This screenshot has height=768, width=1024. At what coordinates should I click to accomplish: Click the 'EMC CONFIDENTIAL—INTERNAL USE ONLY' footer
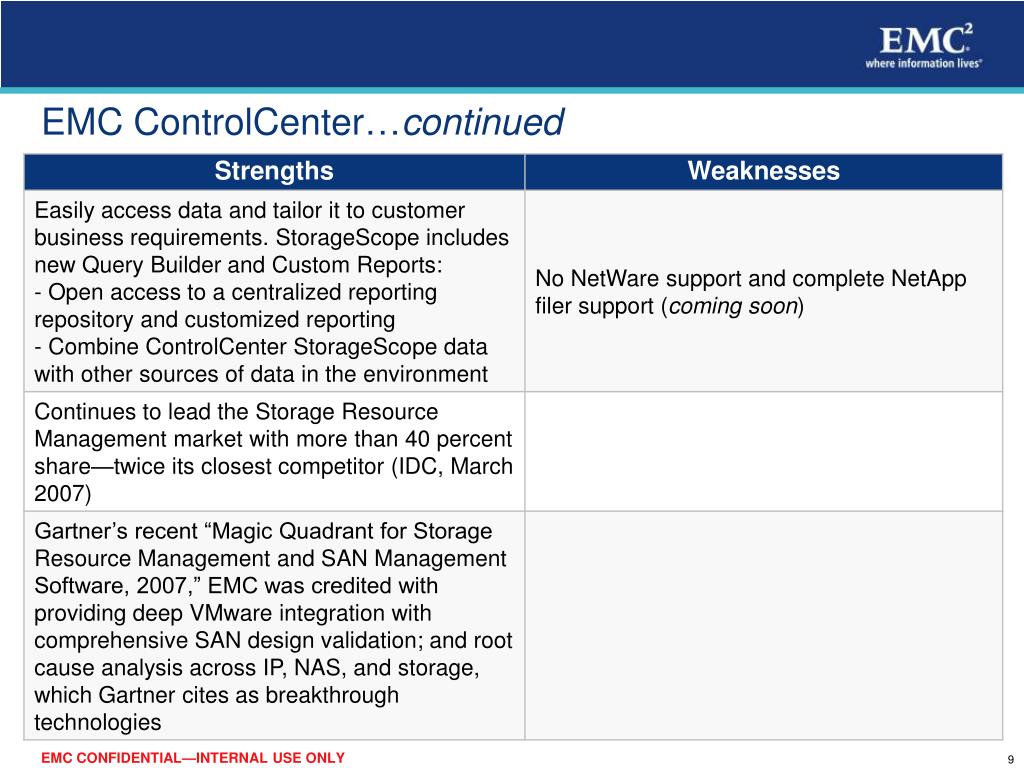click(x=193, y=758)
